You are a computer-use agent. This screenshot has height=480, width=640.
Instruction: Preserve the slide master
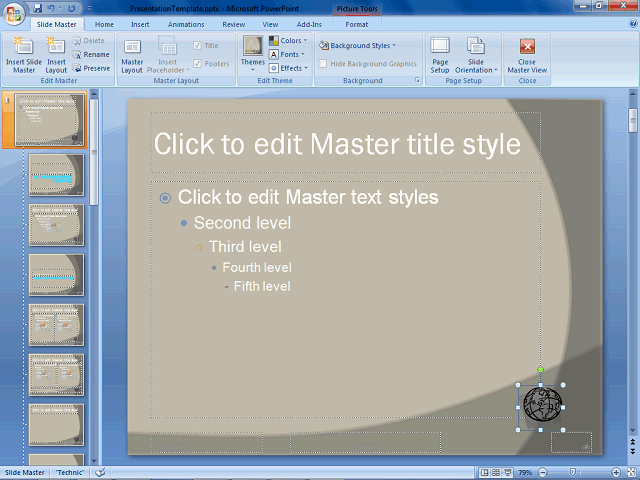91,68
